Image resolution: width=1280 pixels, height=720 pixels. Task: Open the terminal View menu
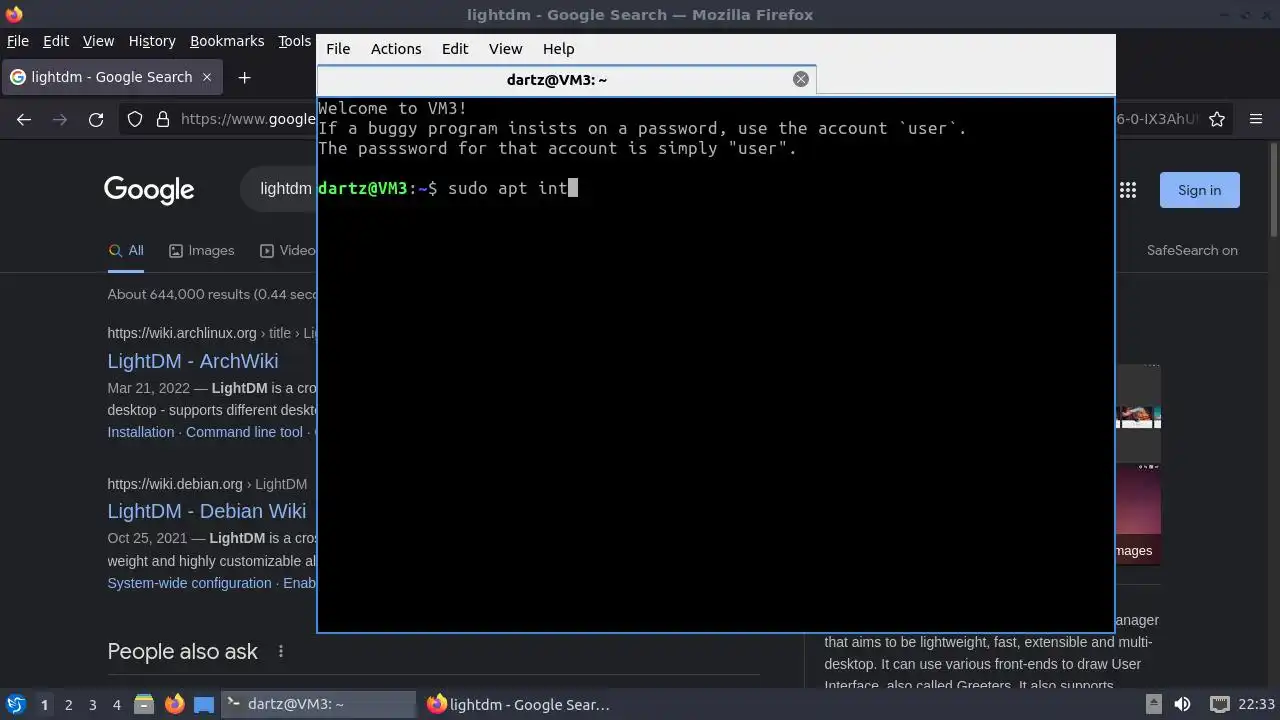[505, 48]
